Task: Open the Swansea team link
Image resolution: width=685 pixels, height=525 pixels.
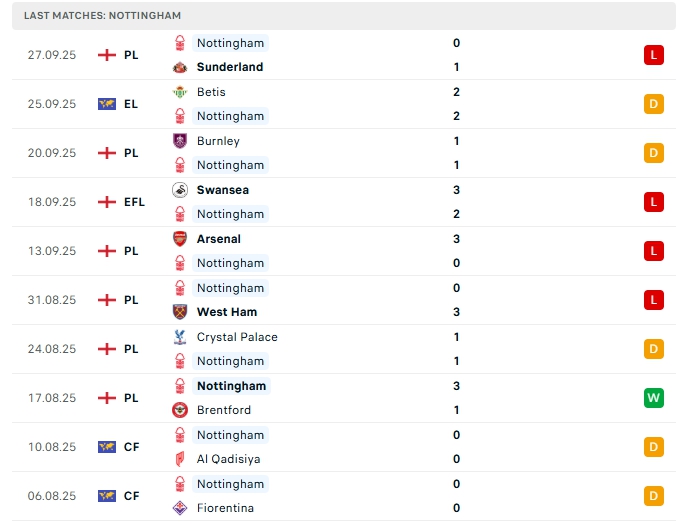Action: tap(223, 190)
